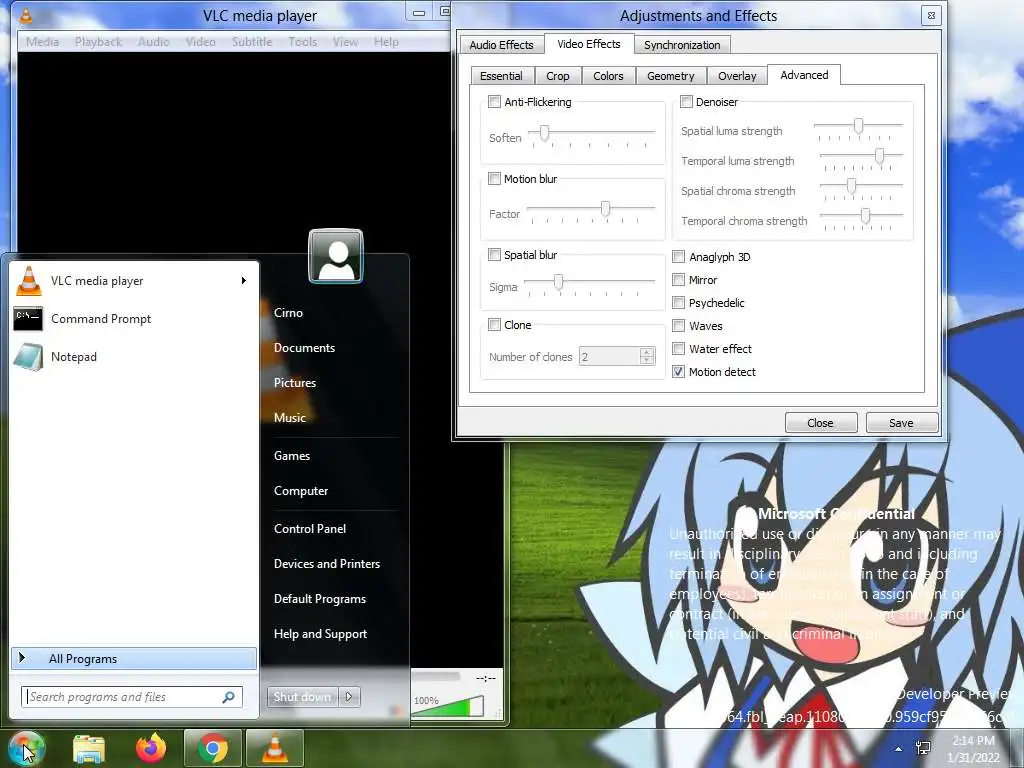
Task: Open Notepad from the Start menu
Action: tap(134, 357)
